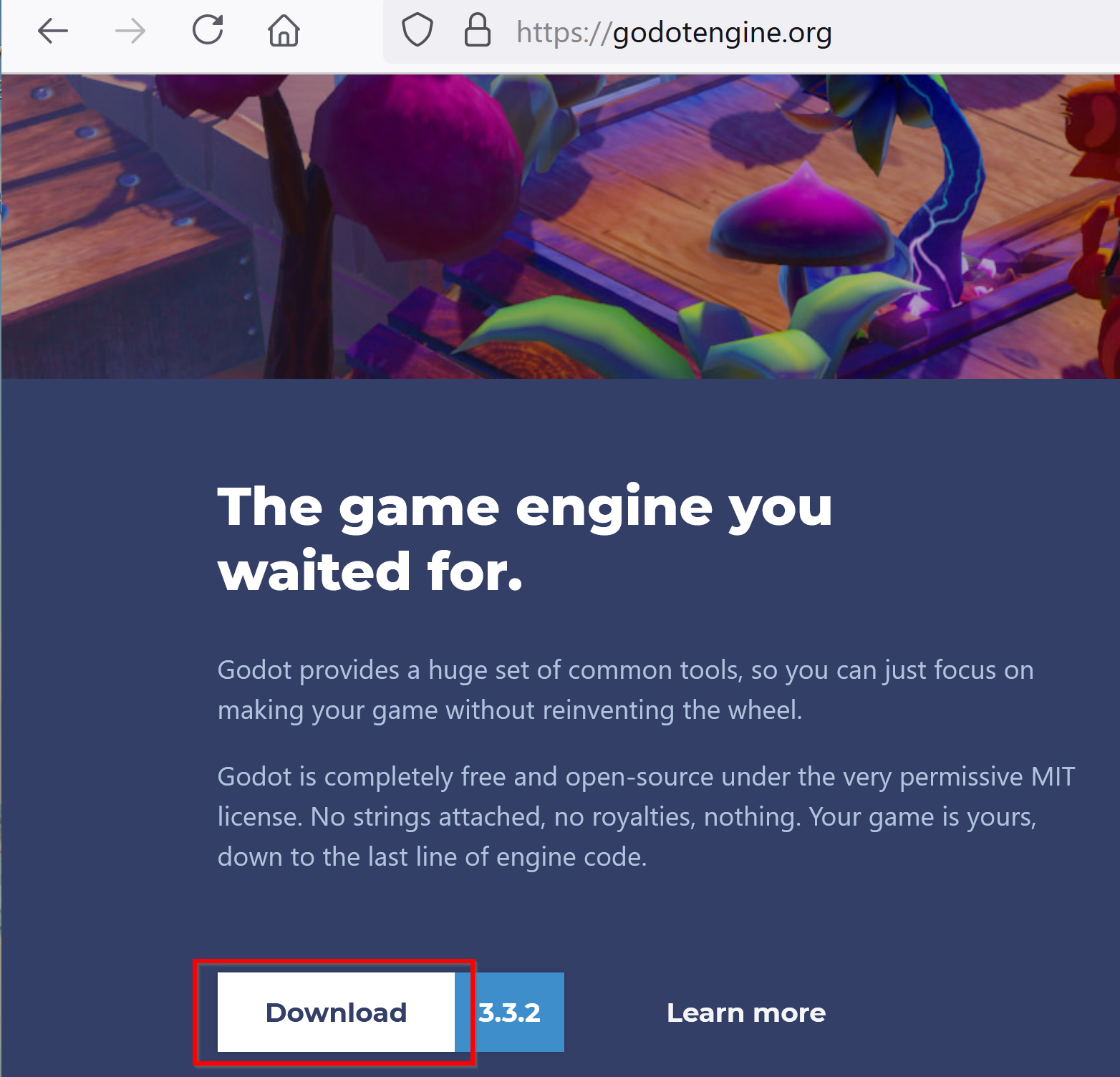Open the browser home page icon
The width and height of the screenshot is (1120, 1077).
click(x=284, y=31)
